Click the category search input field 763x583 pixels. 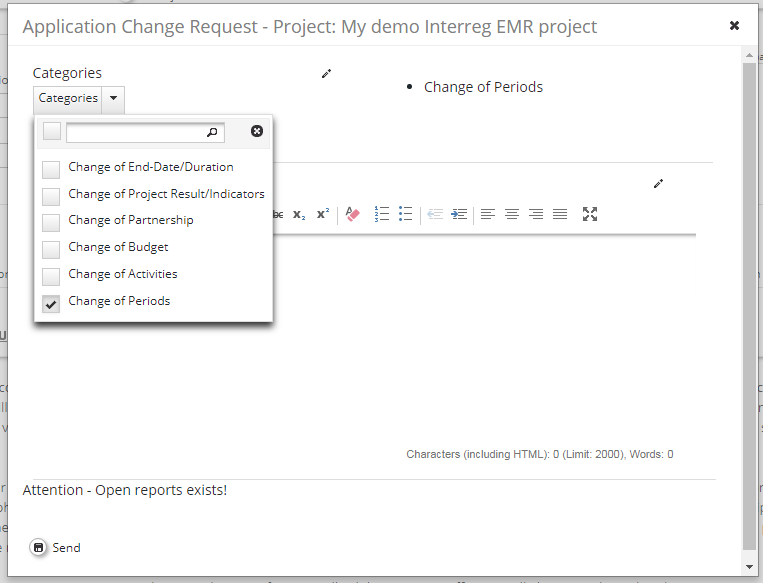click(138, 132)
